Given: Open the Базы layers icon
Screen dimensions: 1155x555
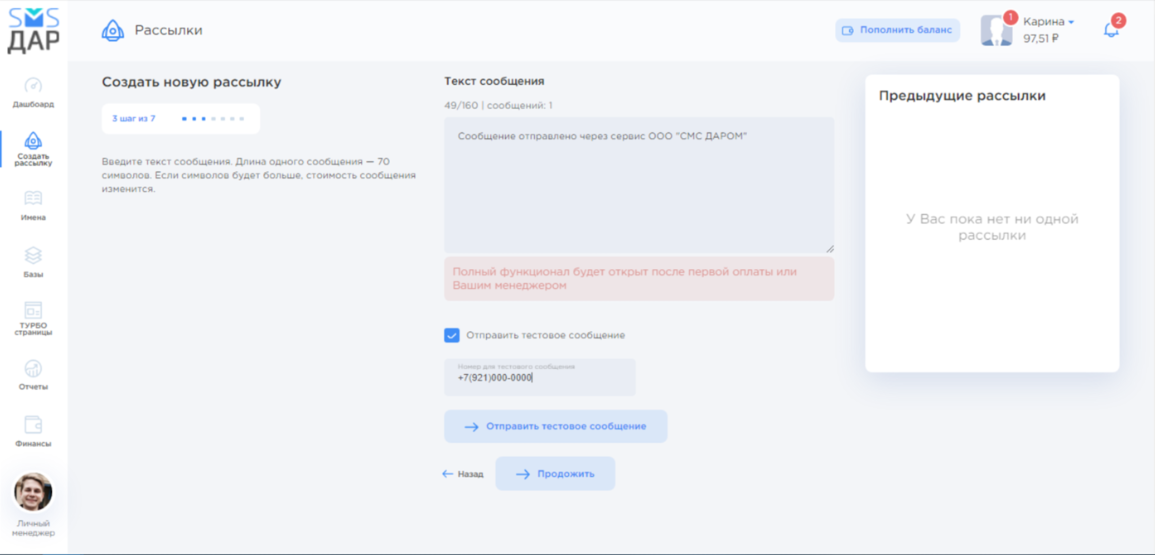Looking at the screenshot, I should [33, 255].
